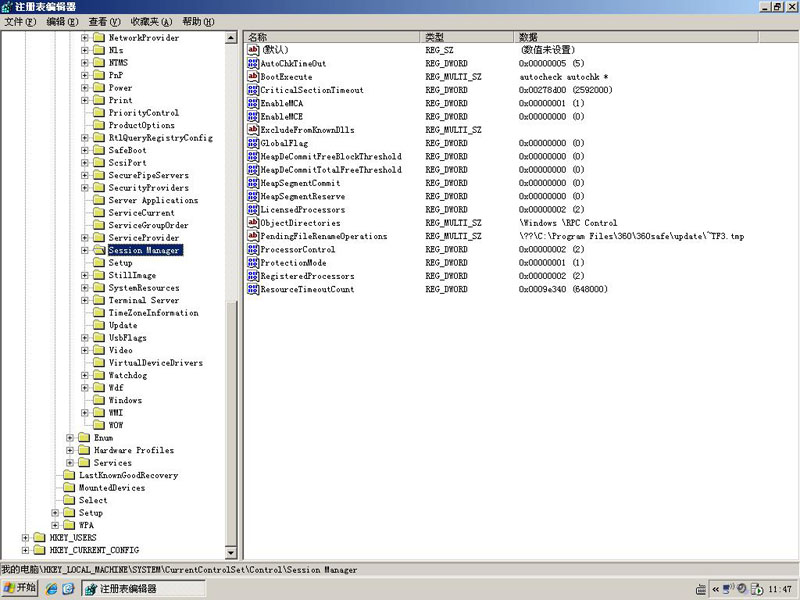Expand the Session Manager tree node
This screenshot has height=600, width=800.
85,250
